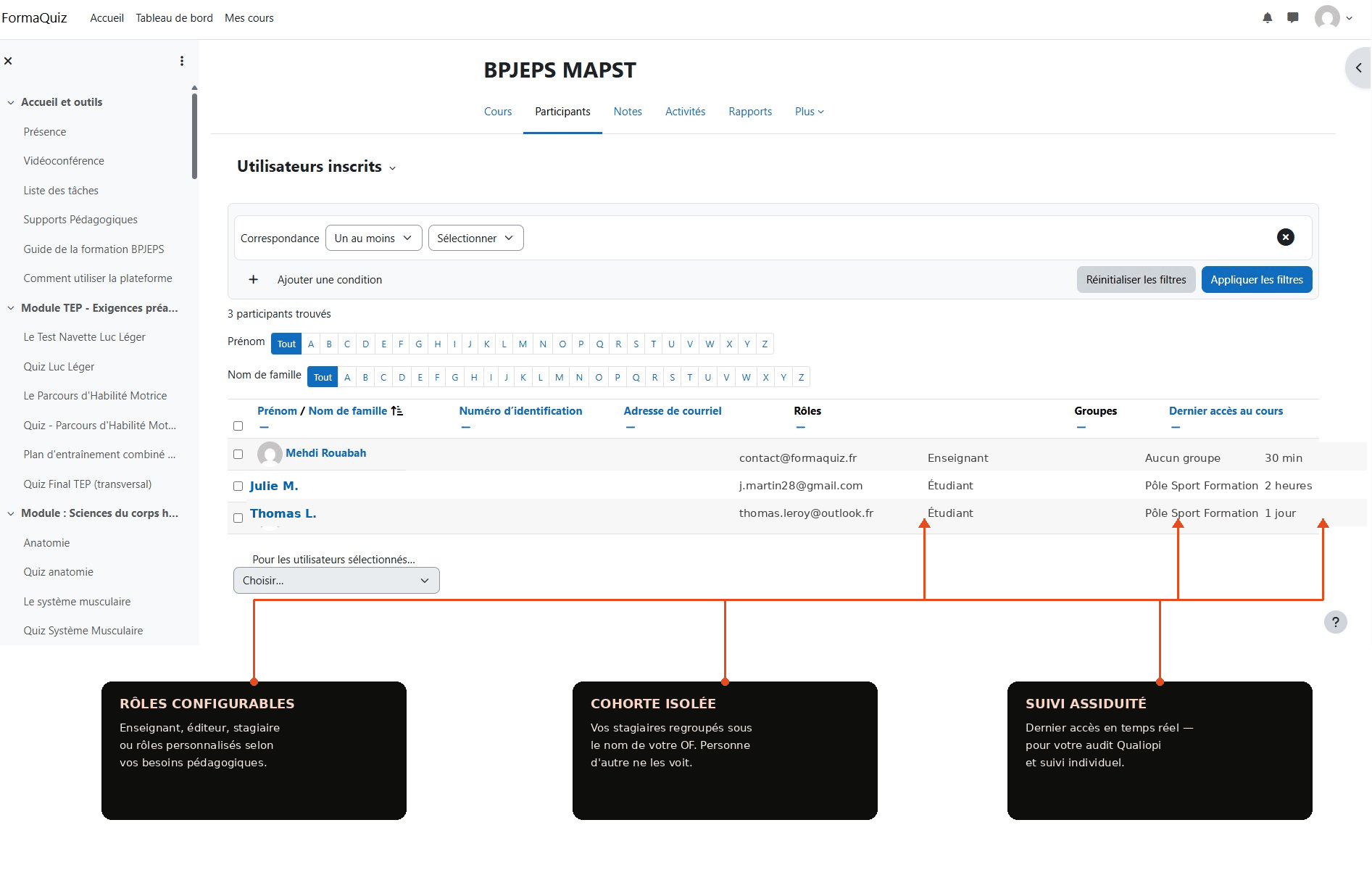
Task: Select Mehdi Rouabah's row checkbox
Action: coord(238,454)
